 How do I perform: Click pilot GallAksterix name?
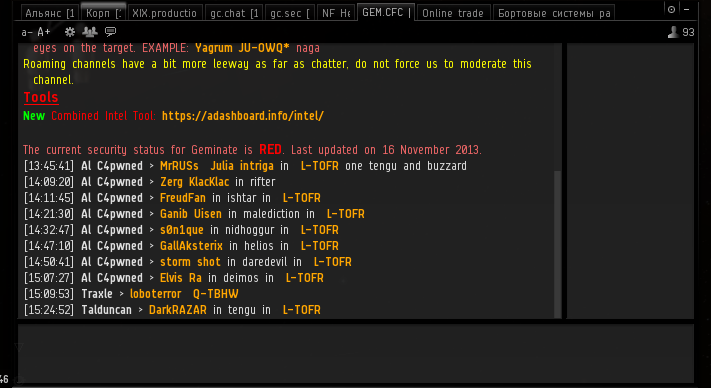(191, 246)
